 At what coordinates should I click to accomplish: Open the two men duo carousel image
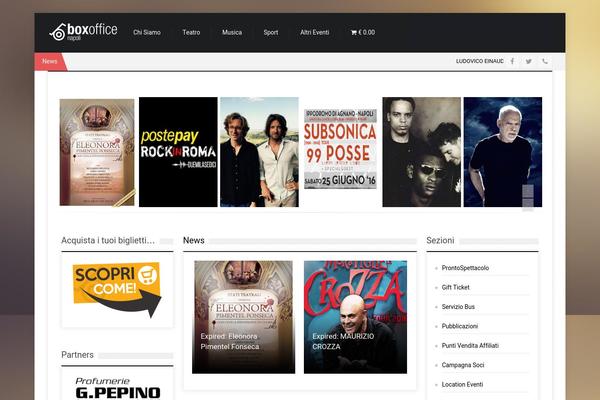tap(259, 152)
